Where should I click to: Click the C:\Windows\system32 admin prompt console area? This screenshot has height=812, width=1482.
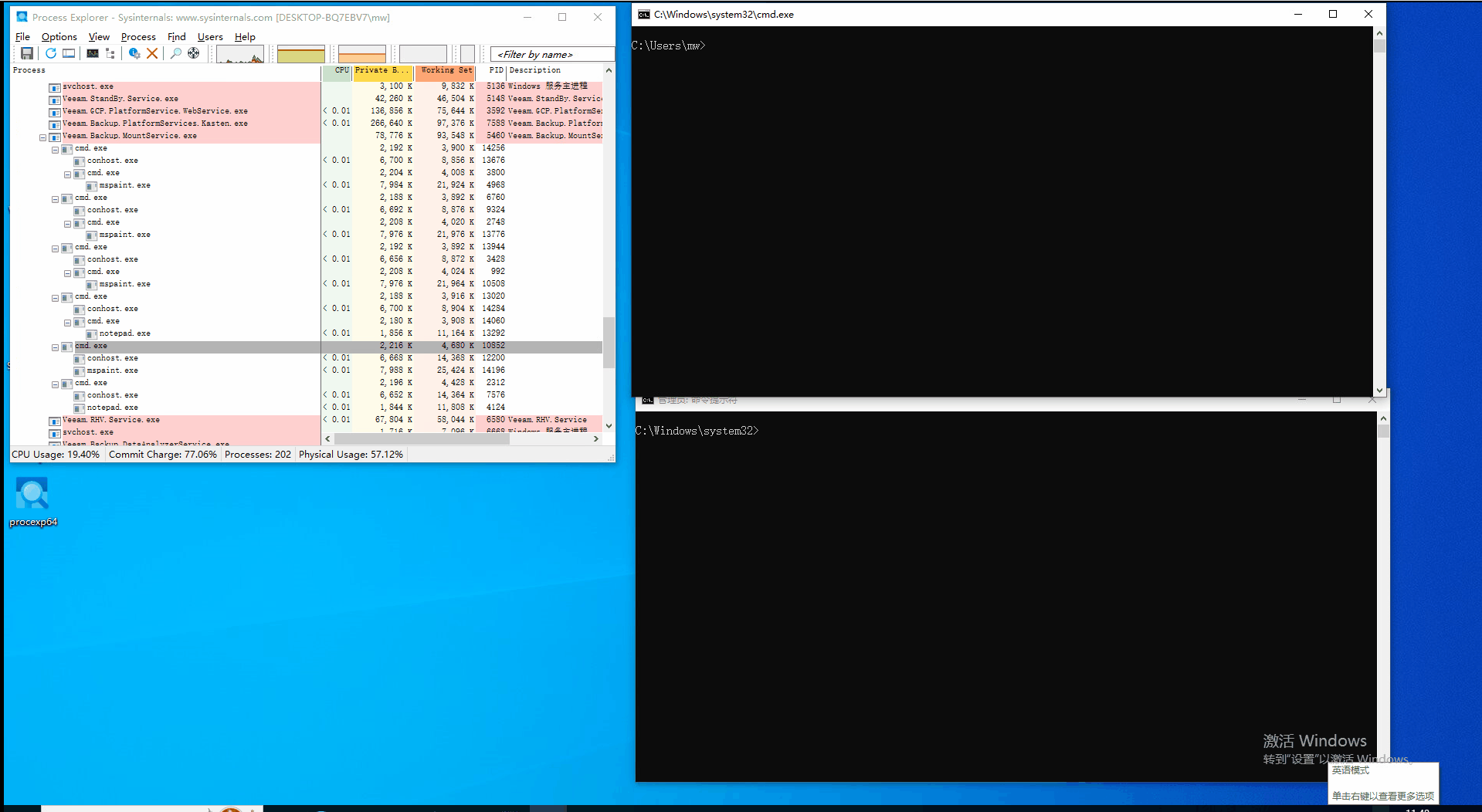tap(1006, 597)
